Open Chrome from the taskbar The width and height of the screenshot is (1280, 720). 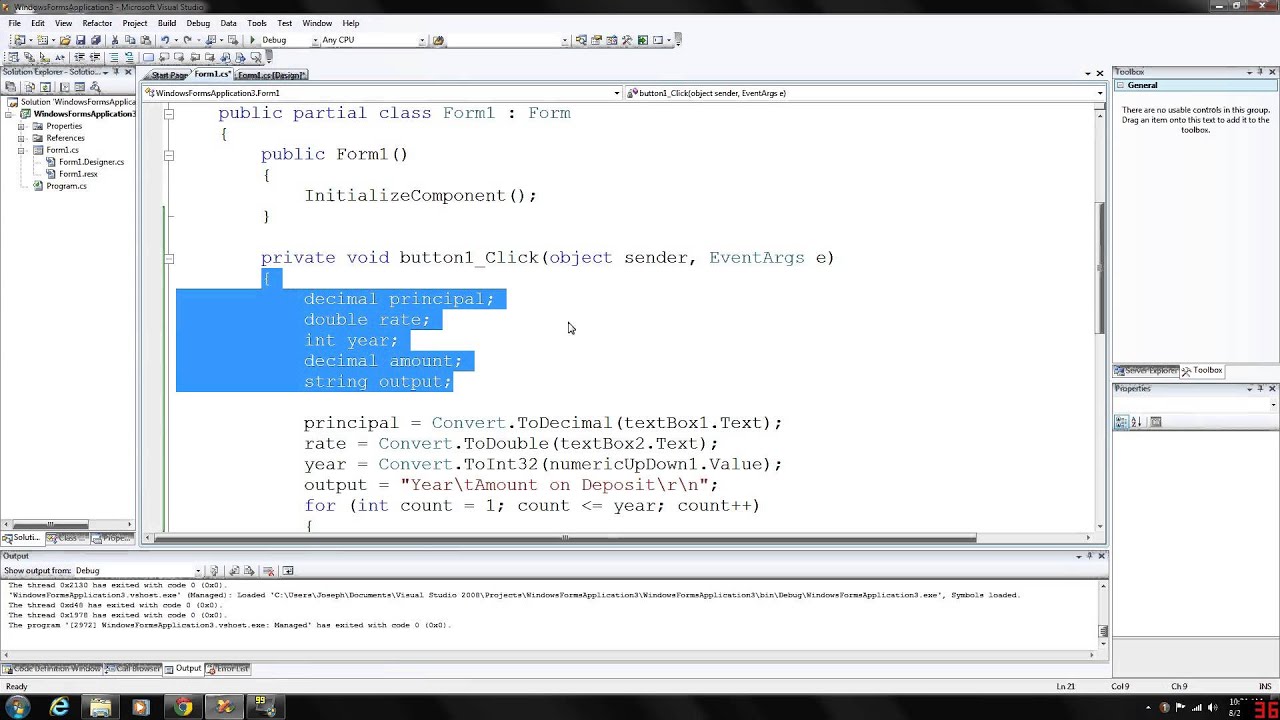(182, 706)
